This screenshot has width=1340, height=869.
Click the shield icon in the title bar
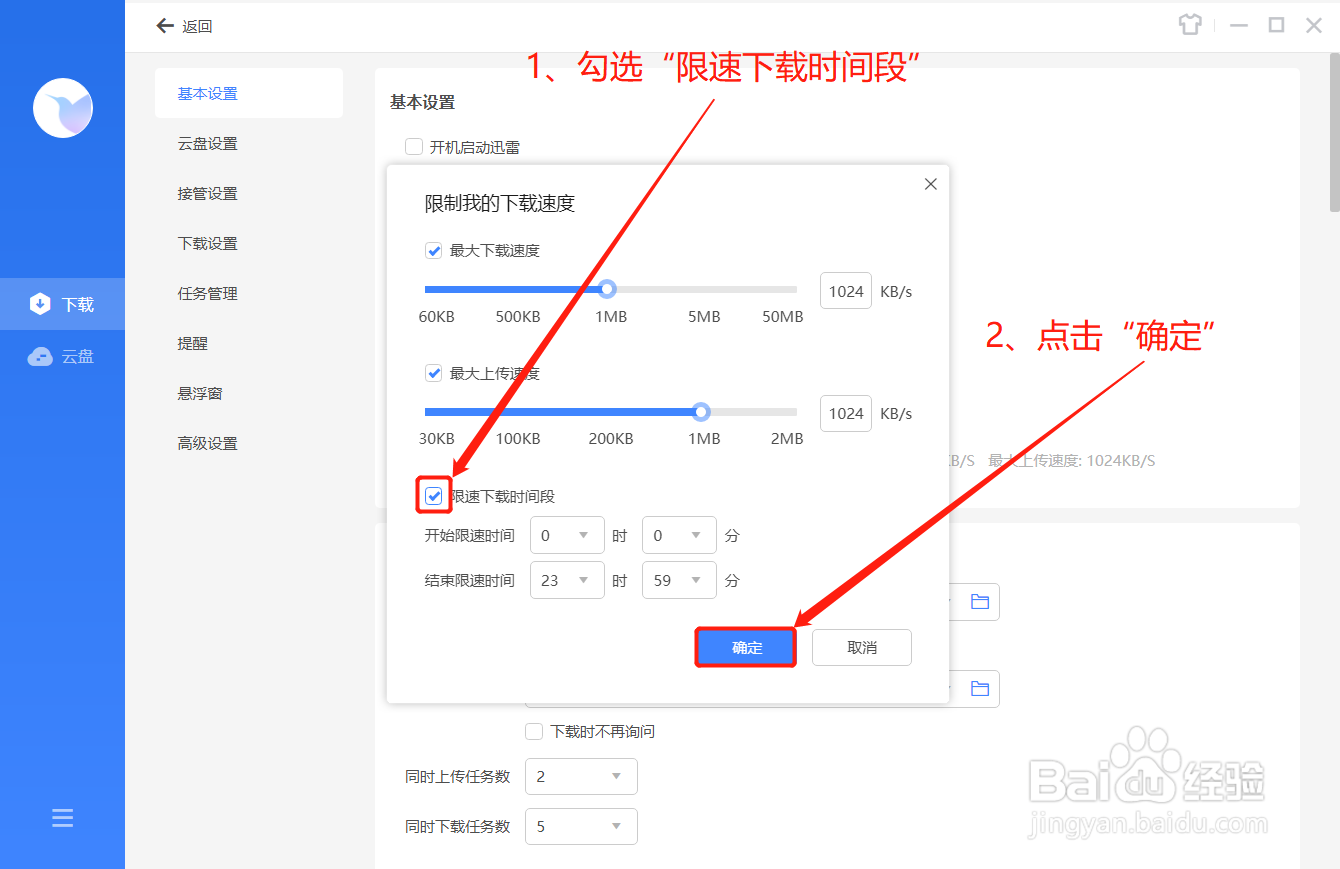coord(1190,24)
